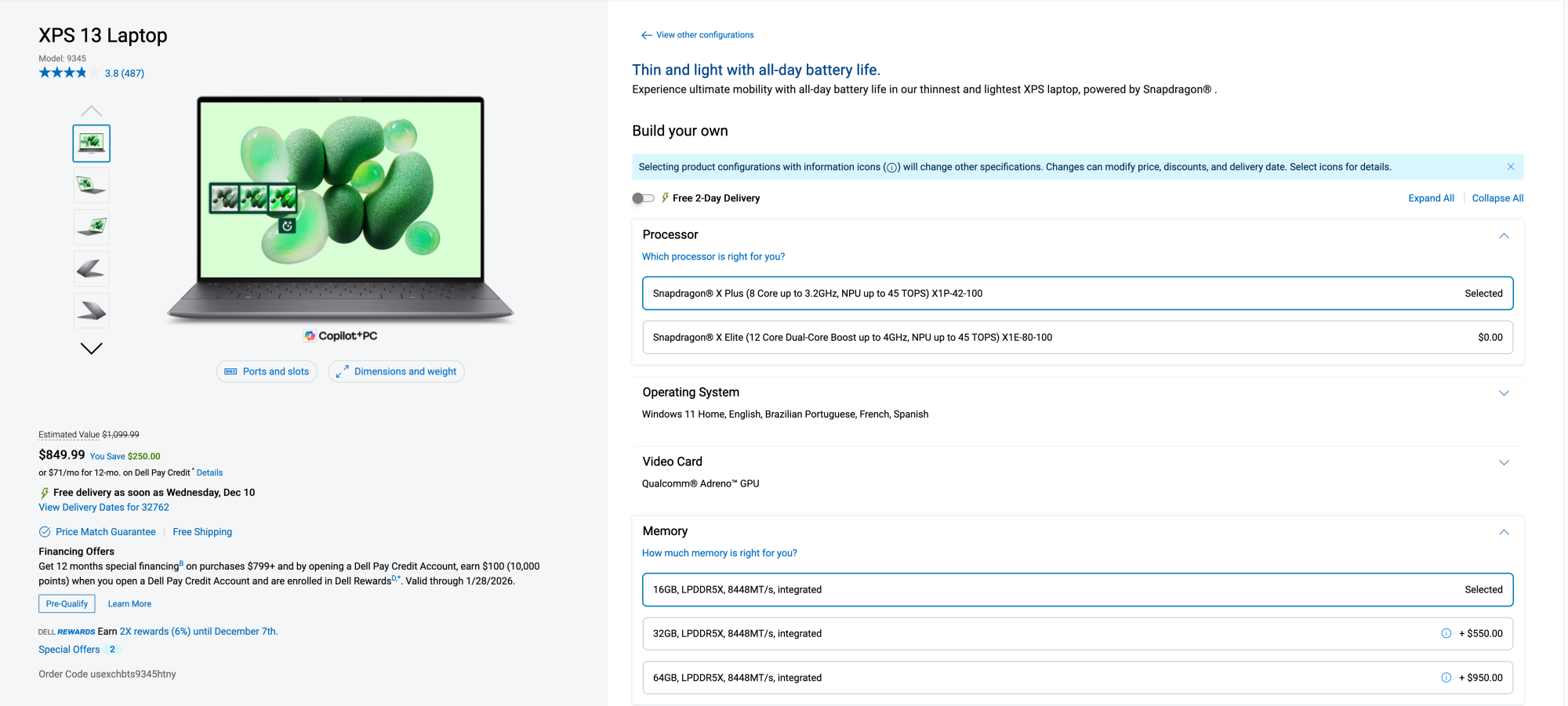1568x706 pixels.
Task: Open the 3.8 (487) reviews link
Action: (125, 74)
